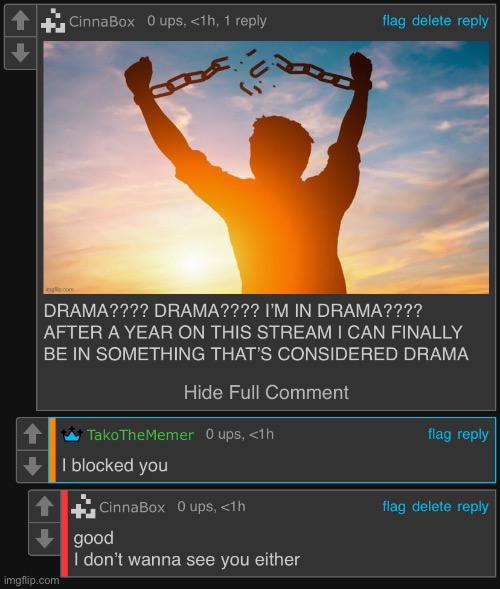Click CinnaBox's avatar icon on bottom reply
500x589 pixels.
(x=83, y=506)
